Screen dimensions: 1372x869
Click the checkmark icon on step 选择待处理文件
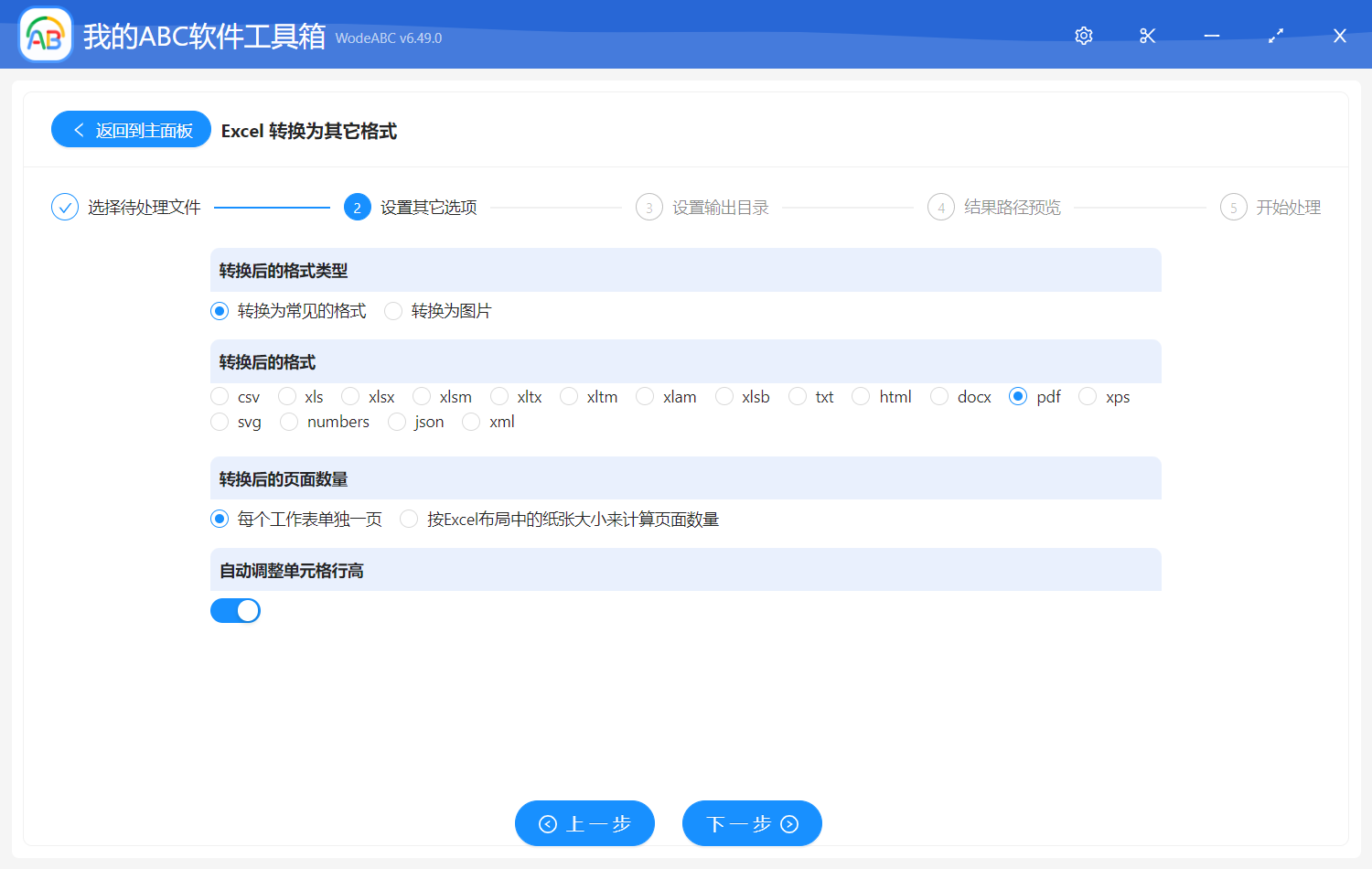tap(64, 207)
